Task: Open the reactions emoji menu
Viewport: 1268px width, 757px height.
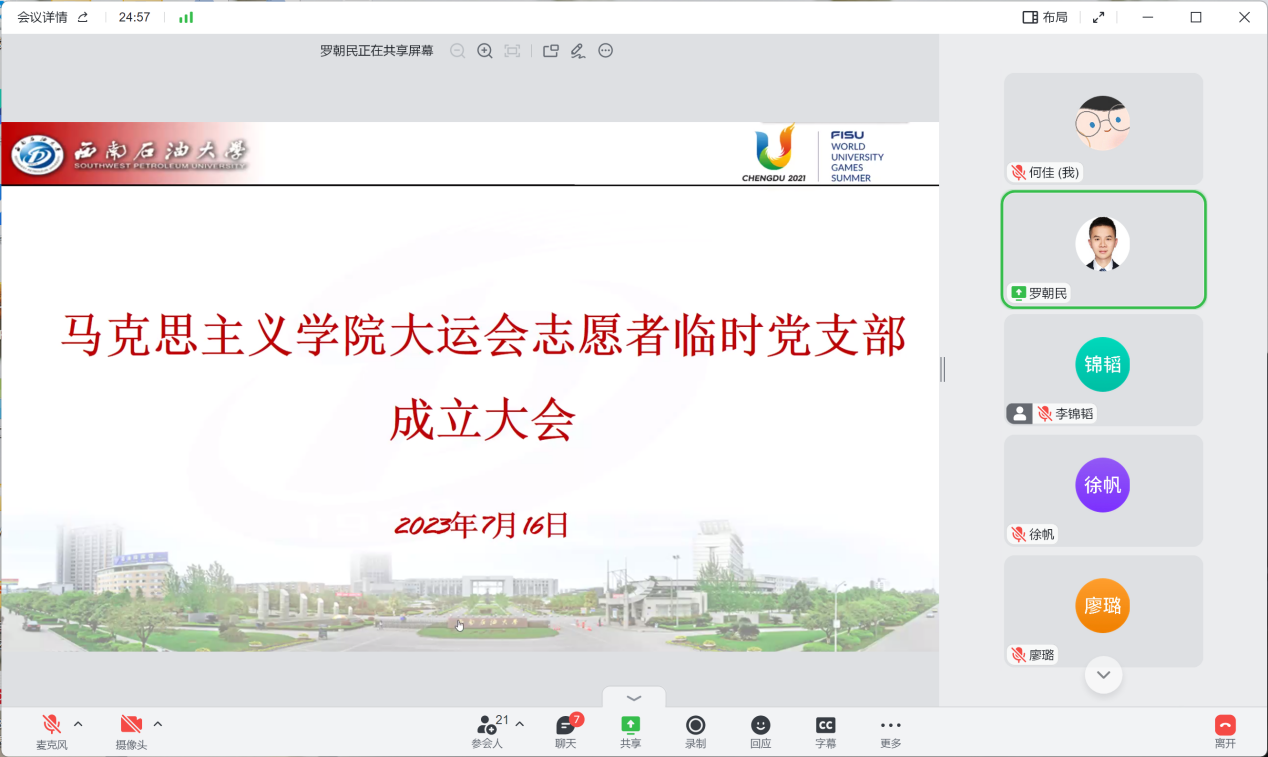Action: (x=760, y=731)
